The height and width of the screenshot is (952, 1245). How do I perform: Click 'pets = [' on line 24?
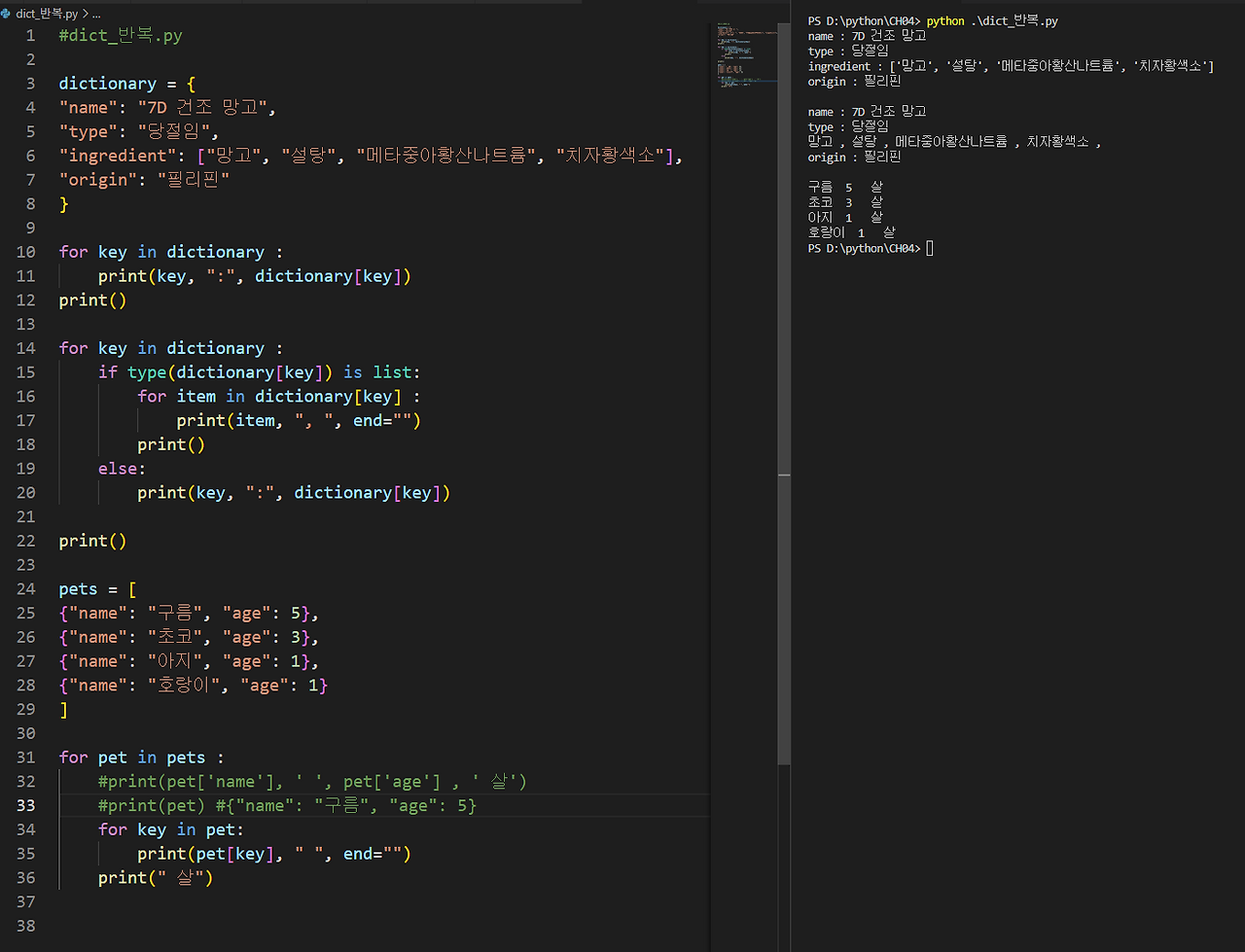coord(97,588)
